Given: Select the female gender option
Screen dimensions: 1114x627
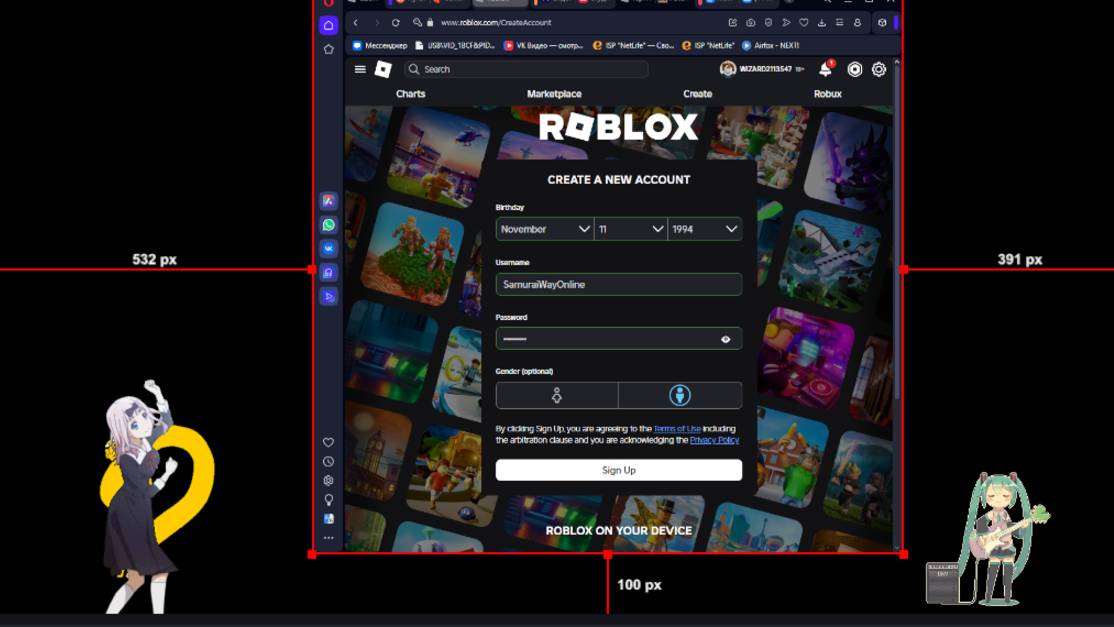Looking at the screenshot, I should click(557, 396).
